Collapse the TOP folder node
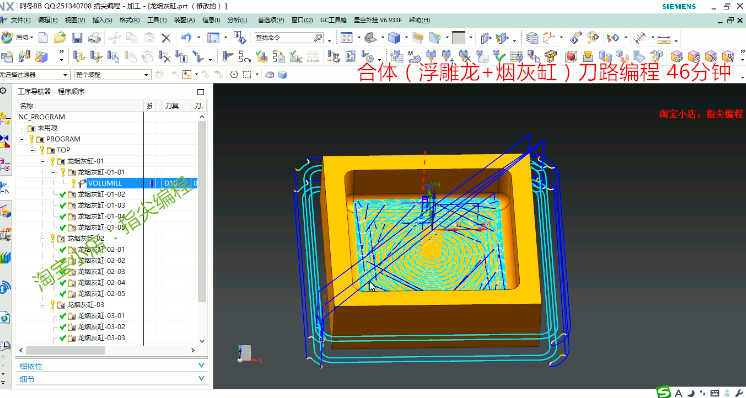Screen dimensions: 746x398 click(x=33, y=150)
